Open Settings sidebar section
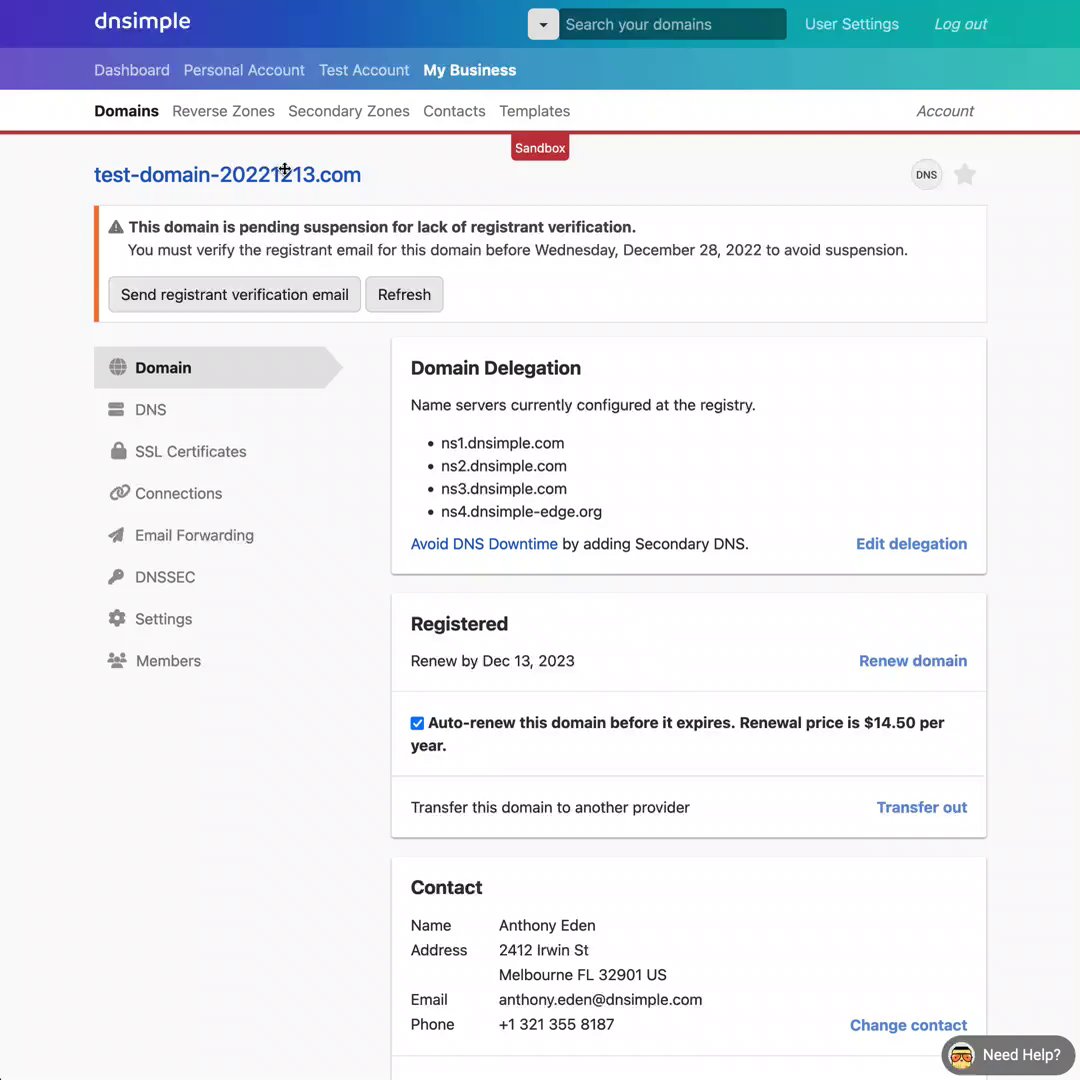Viewport: 1080px width, 1080px height. (x=163, y=619)
